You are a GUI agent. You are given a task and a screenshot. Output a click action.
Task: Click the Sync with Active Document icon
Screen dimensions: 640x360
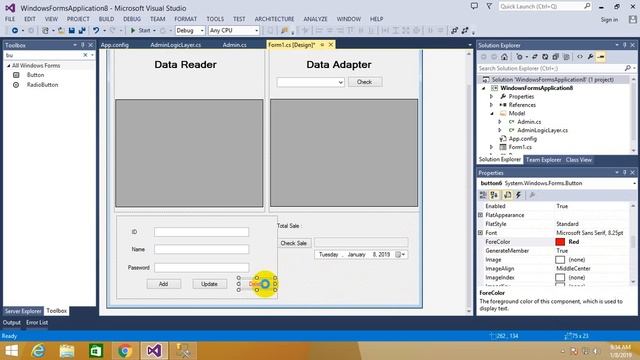534,57
